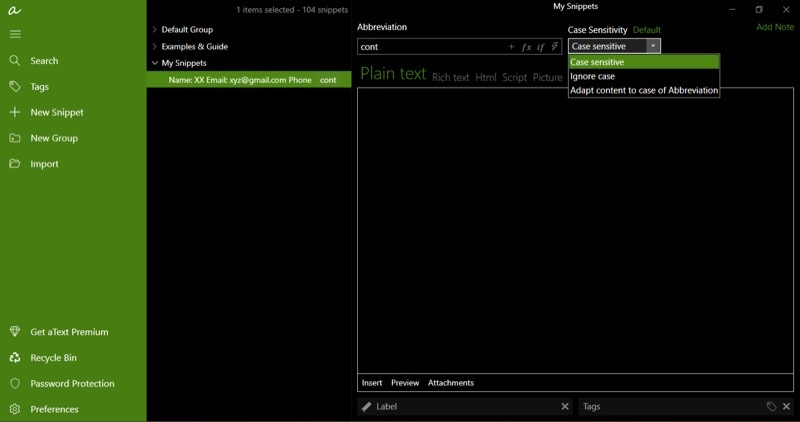The width and height of the screenshot is (800, 422).
Task: Click the tag icon in Tags field
Action: [771, 407]
